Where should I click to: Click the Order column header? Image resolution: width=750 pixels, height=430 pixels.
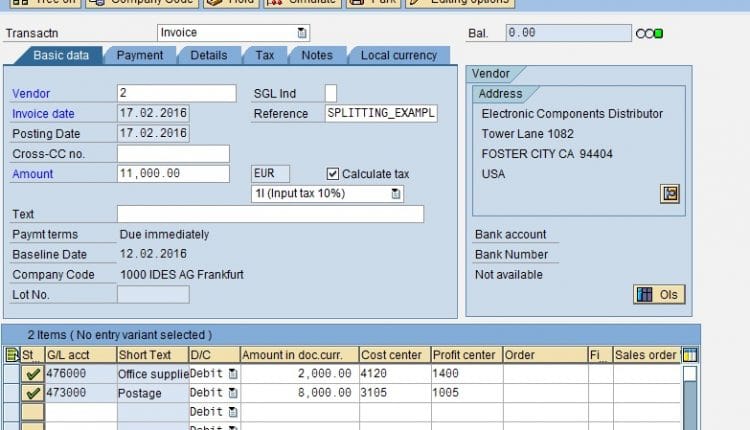(545, 355)
